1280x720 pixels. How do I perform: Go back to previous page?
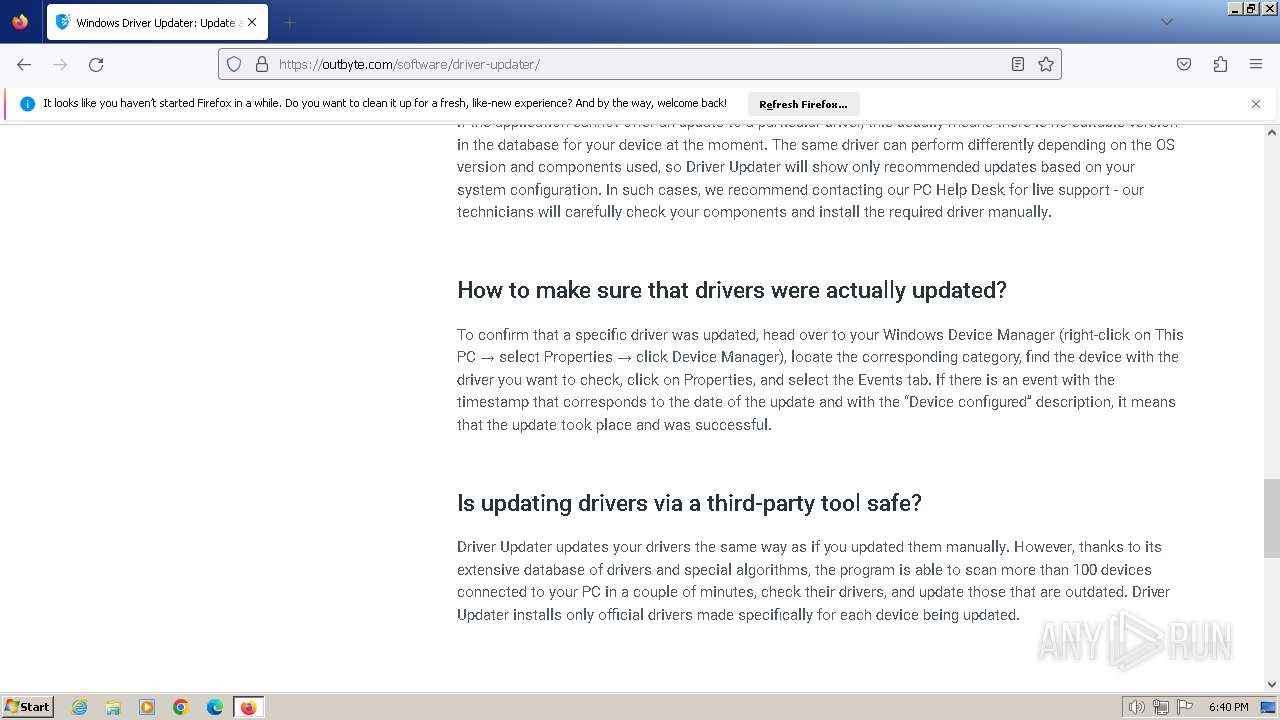[x=24, y=64]
